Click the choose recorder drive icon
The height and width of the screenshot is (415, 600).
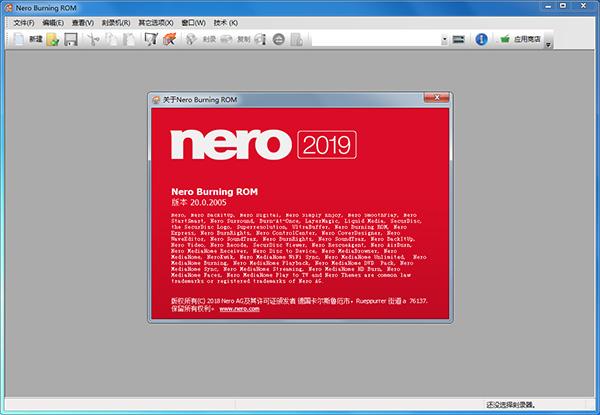point(458,39)
